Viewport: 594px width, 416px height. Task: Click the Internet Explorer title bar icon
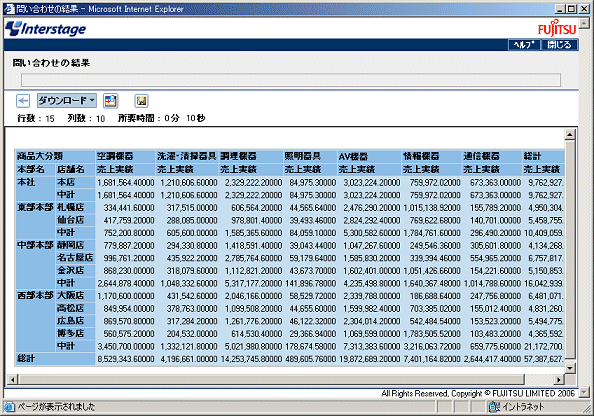9,9
